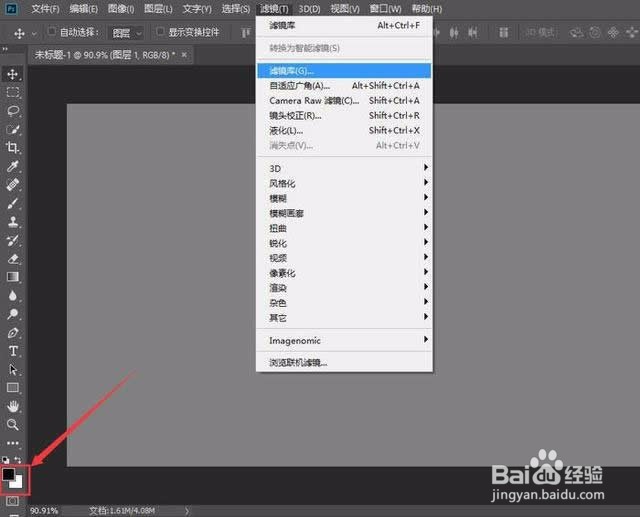
Task: Select the Horizontal Type tool
Action: (13, 351)
